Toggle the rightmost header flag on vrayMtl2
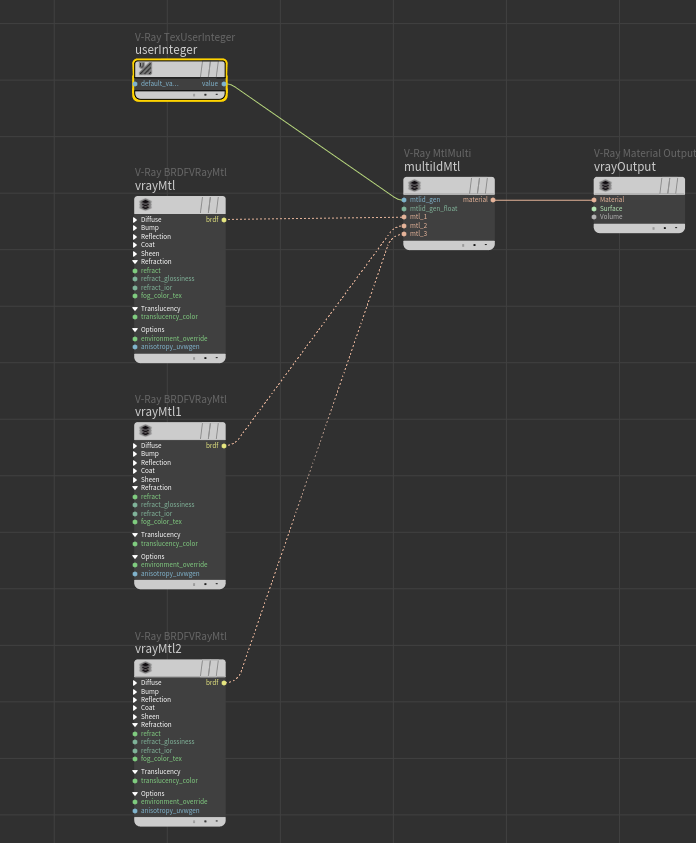The width and height of the screenshot is (696, 843). click(x=220, y=668)
